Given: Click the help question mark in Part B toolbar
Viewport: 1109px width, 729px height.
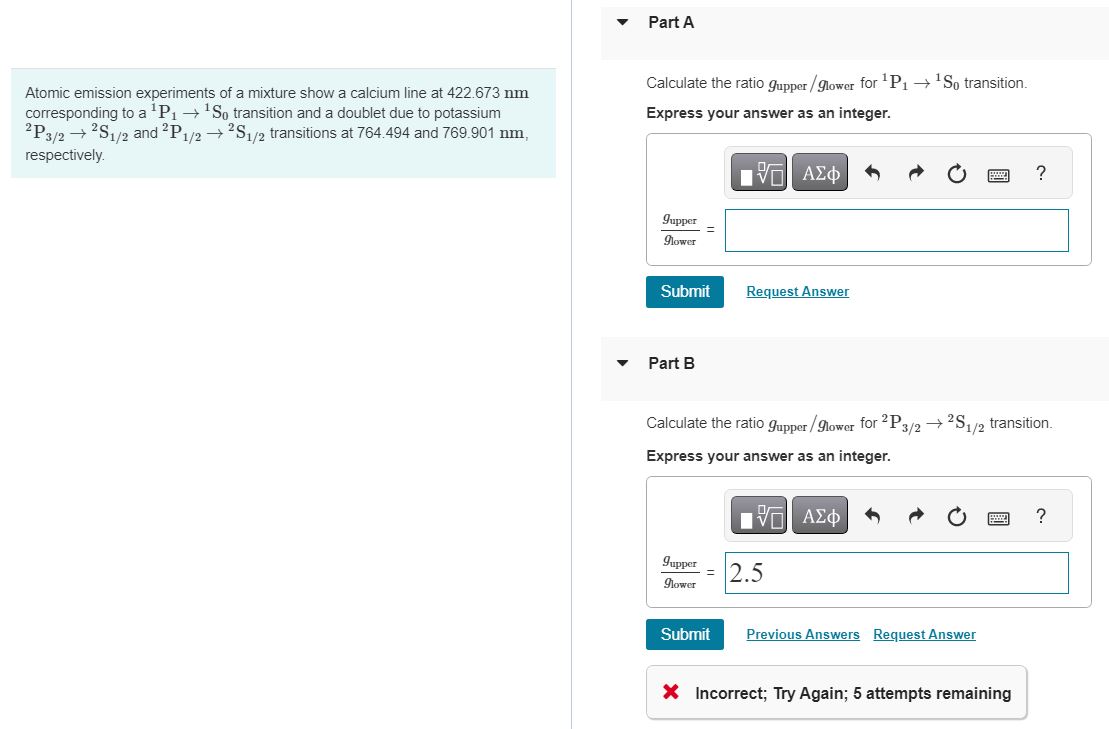Looking at the screenshot, I should [1040, 515].
